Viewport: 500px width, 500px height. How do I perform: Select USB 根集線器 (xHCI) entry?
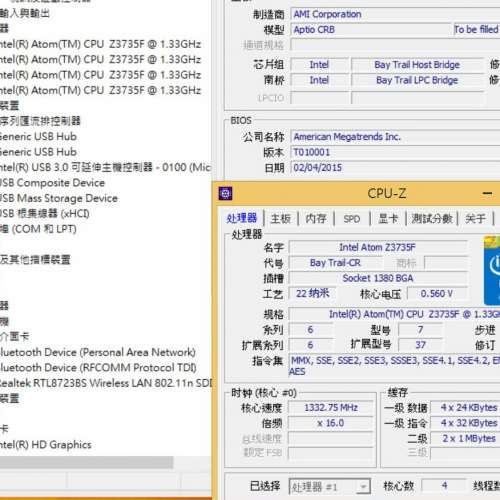[44, 213]
